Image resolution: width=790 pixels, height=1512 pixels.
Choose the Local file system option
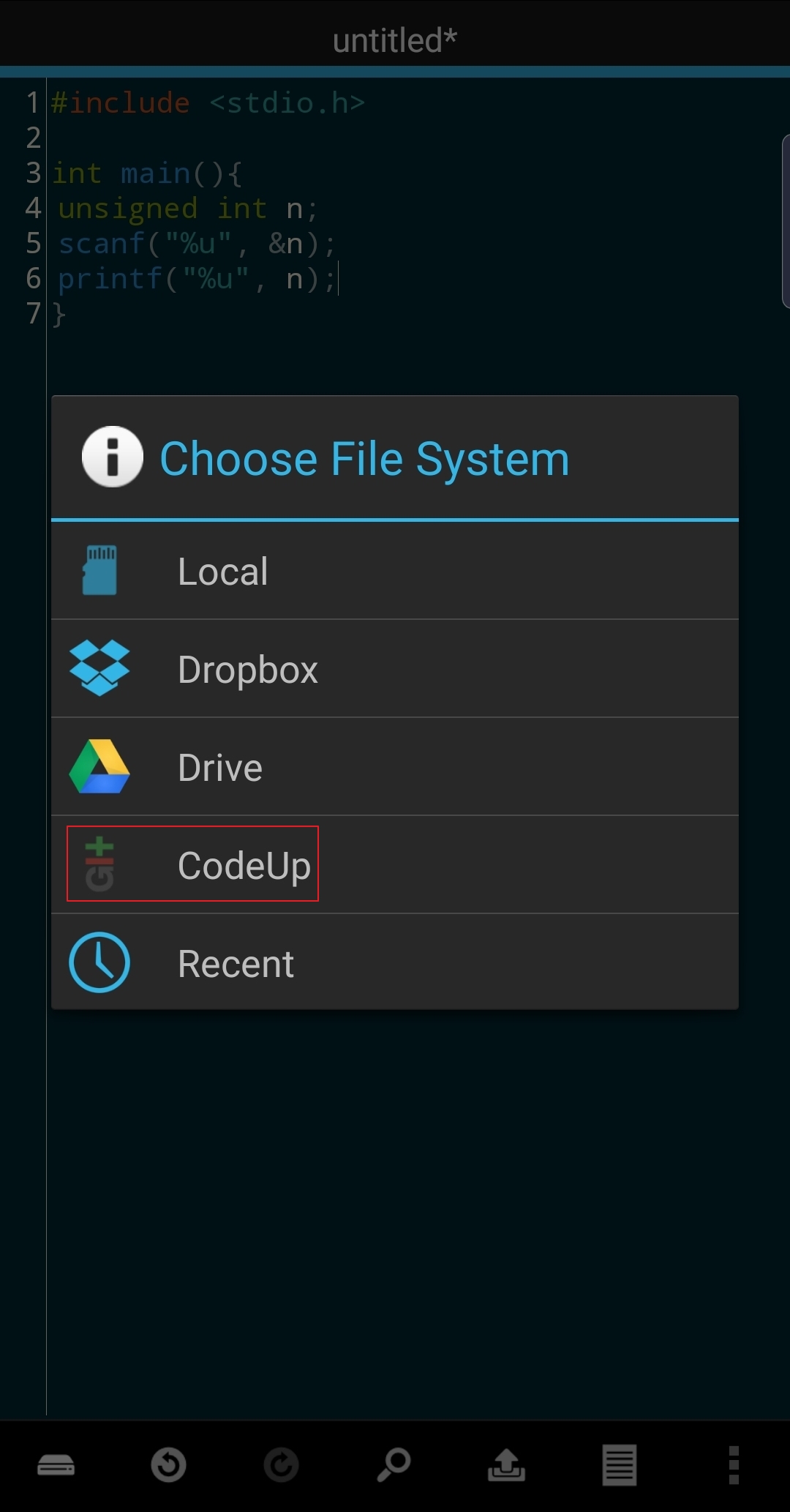coord(395,571)
